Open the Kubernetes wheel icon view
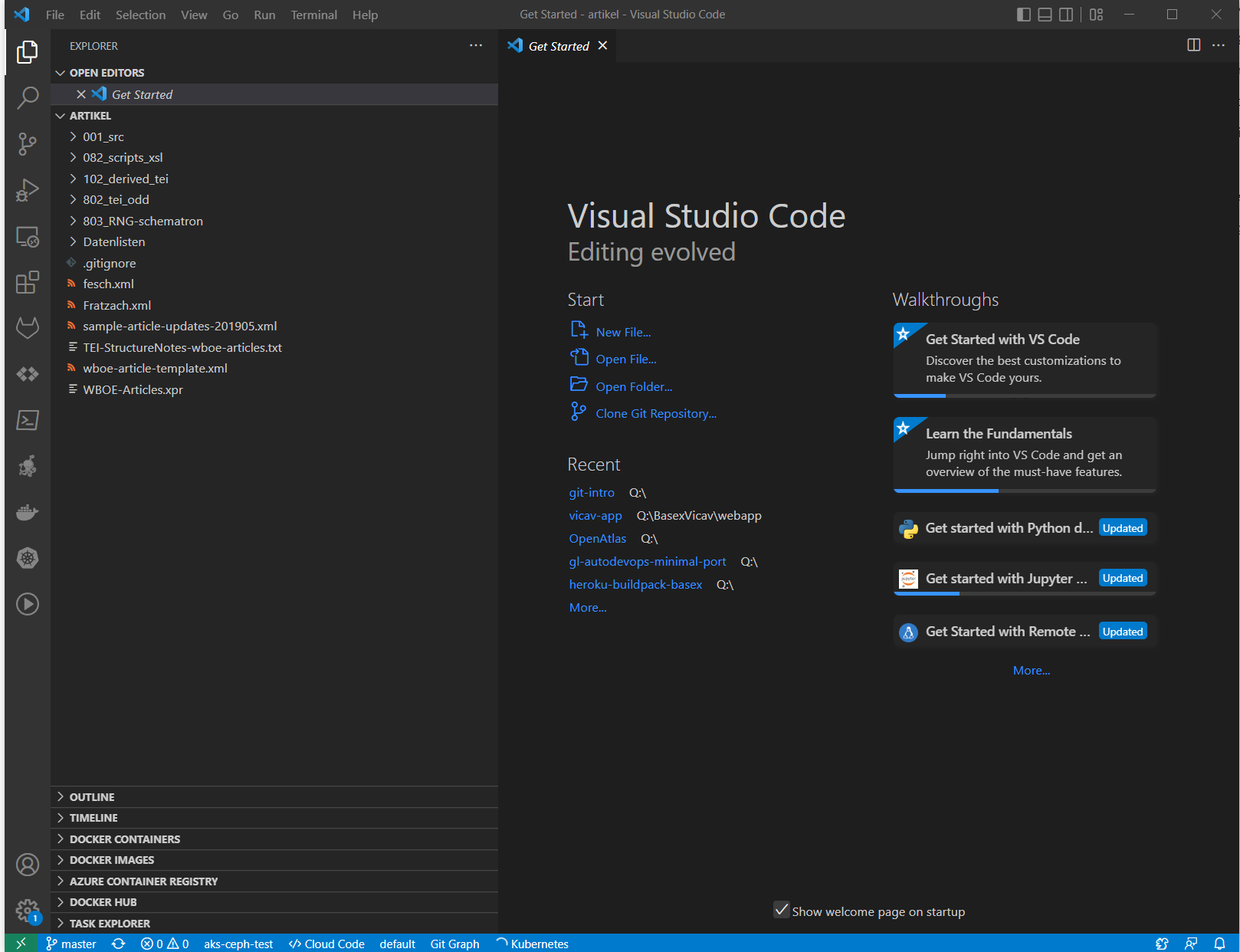The image size is (1240, 952). [x=28, y=558]
